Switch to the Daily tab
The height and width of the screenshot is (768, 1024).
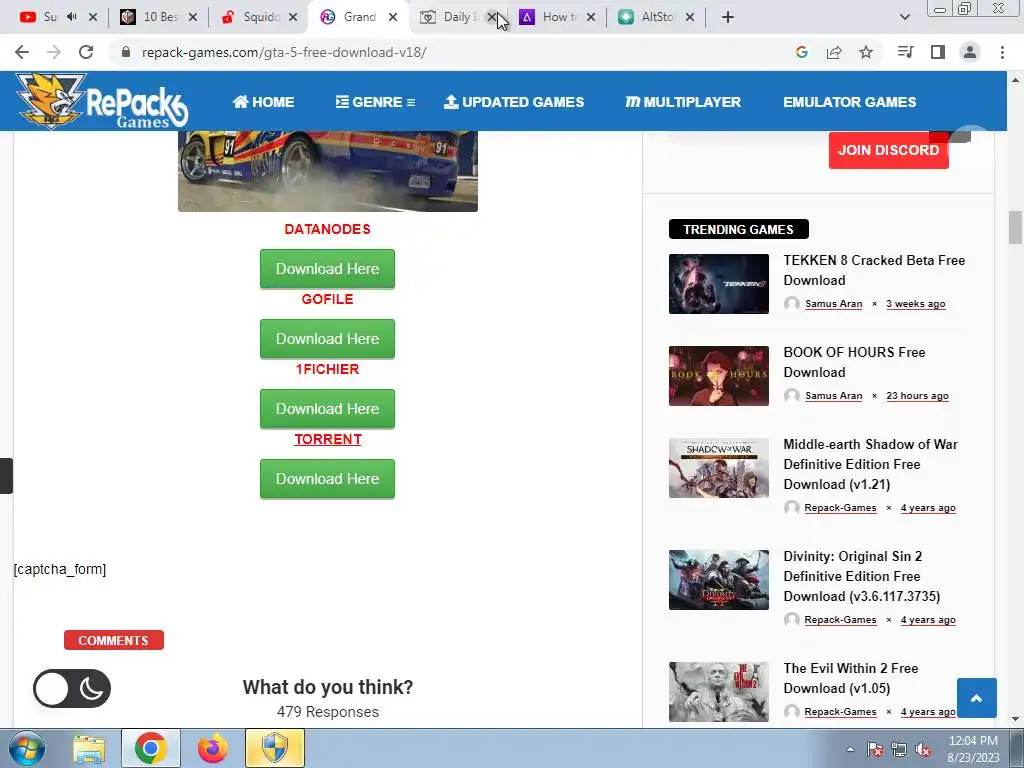tap(450, 17)
